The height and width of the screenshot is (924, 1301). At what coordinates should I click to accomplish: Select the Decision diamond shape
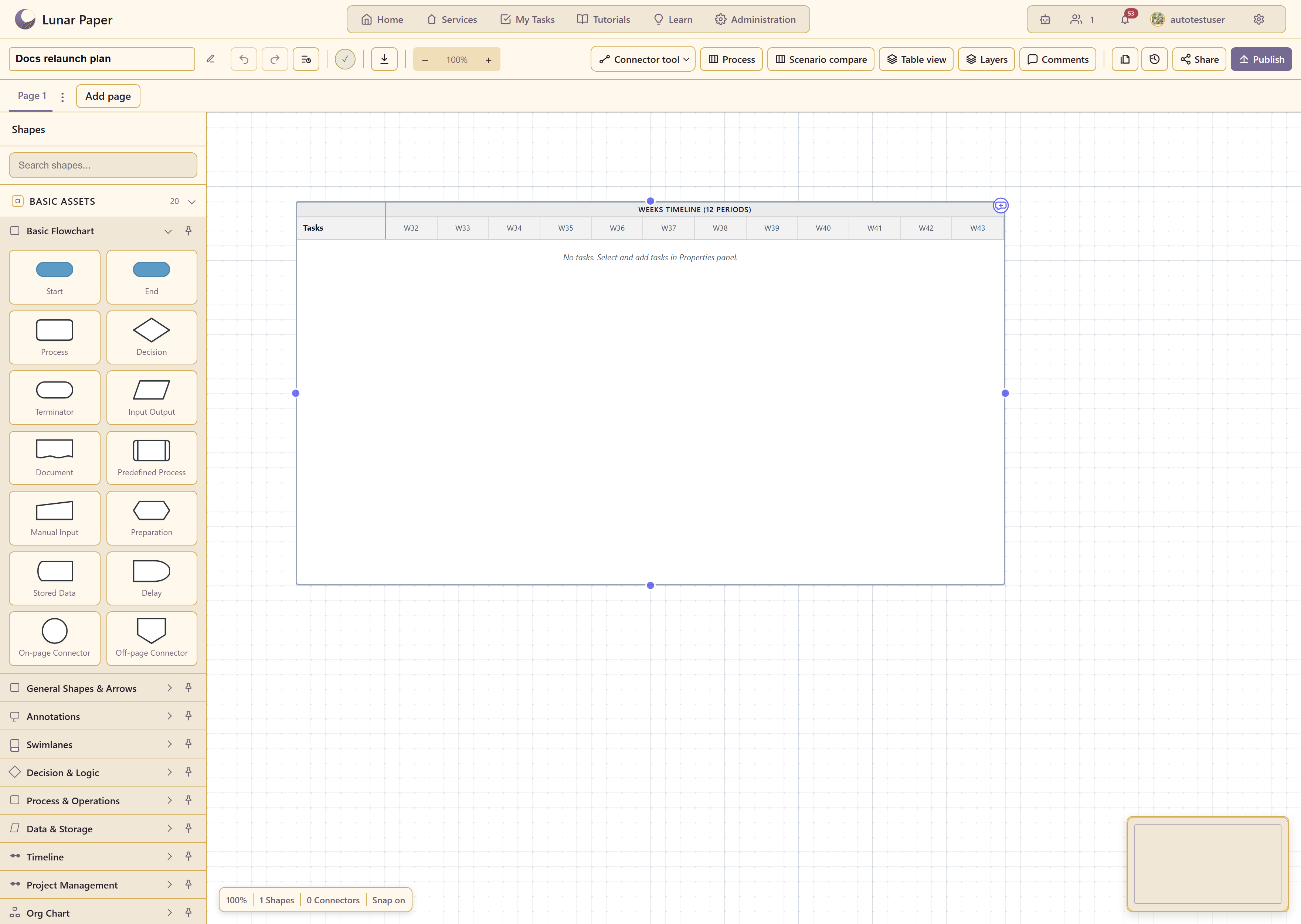[x=151, y=337]
